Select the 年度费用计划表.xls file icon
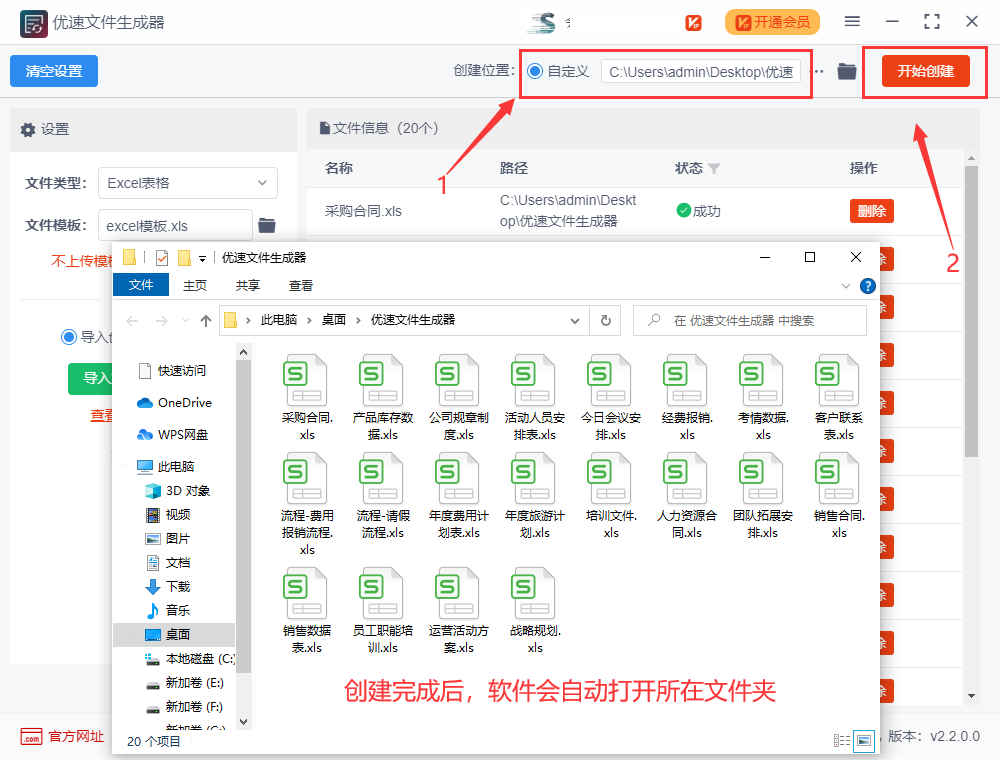Viewport: 1000px width, 760px height. click(x=457, y=478)
